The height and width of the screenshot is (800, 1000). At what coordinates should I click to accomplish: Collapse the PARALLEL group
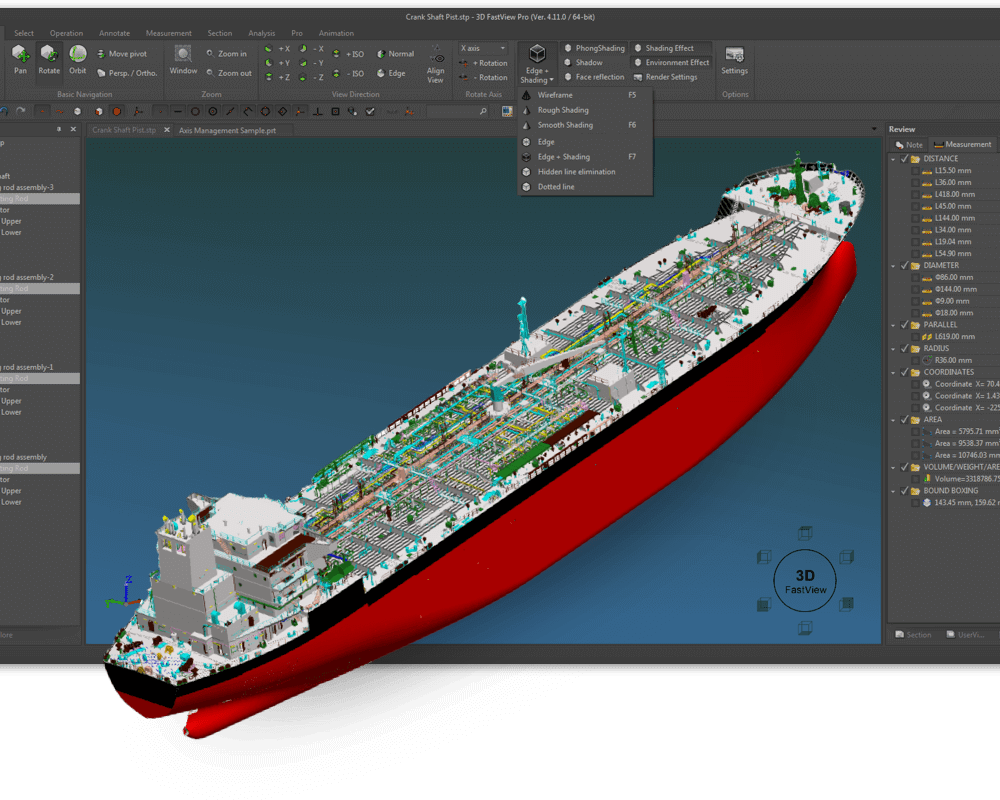coord(893,325)
